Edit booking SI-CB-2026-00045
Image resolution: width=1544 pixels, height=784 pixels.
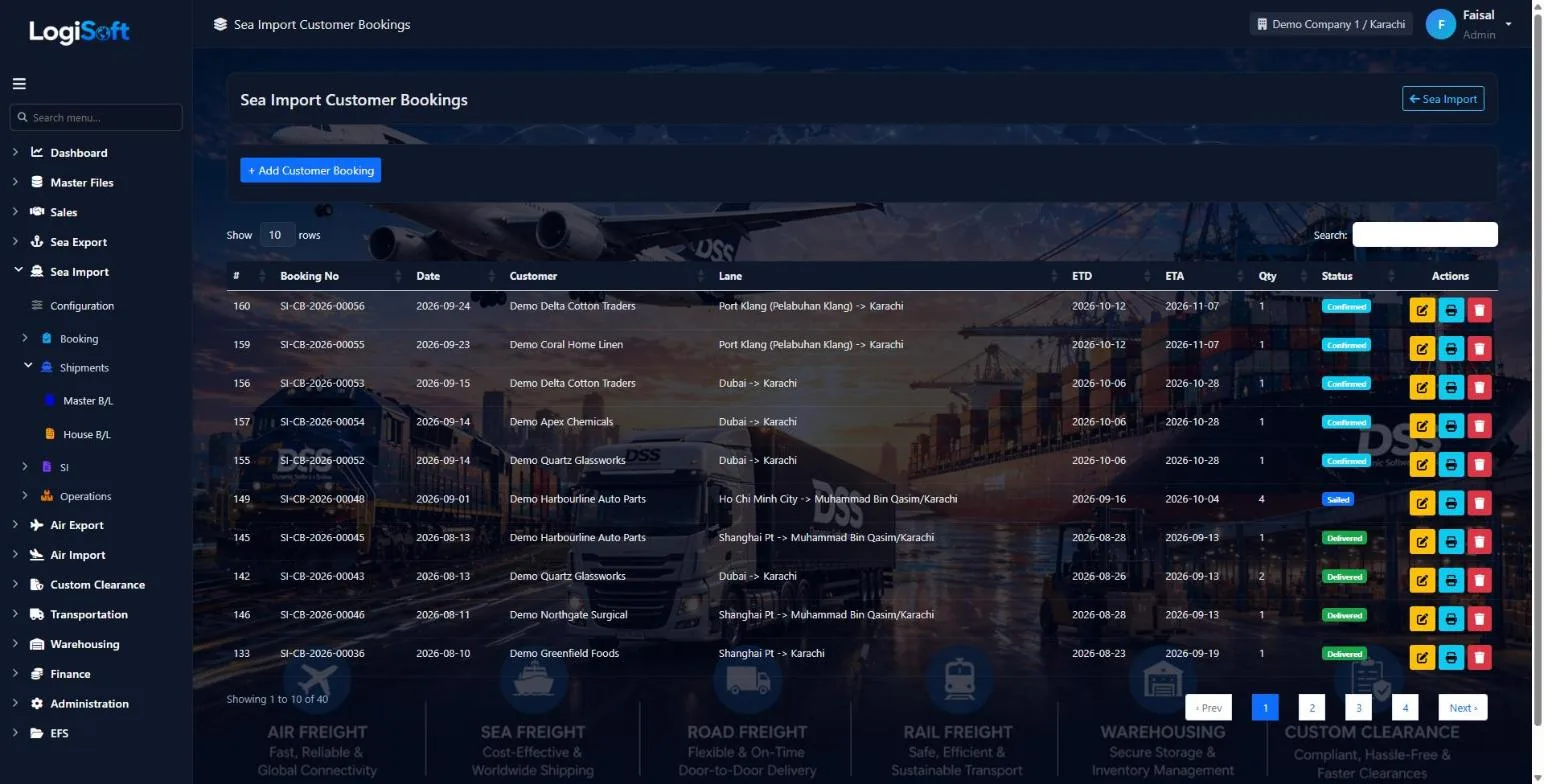[x=1421, y=541]
